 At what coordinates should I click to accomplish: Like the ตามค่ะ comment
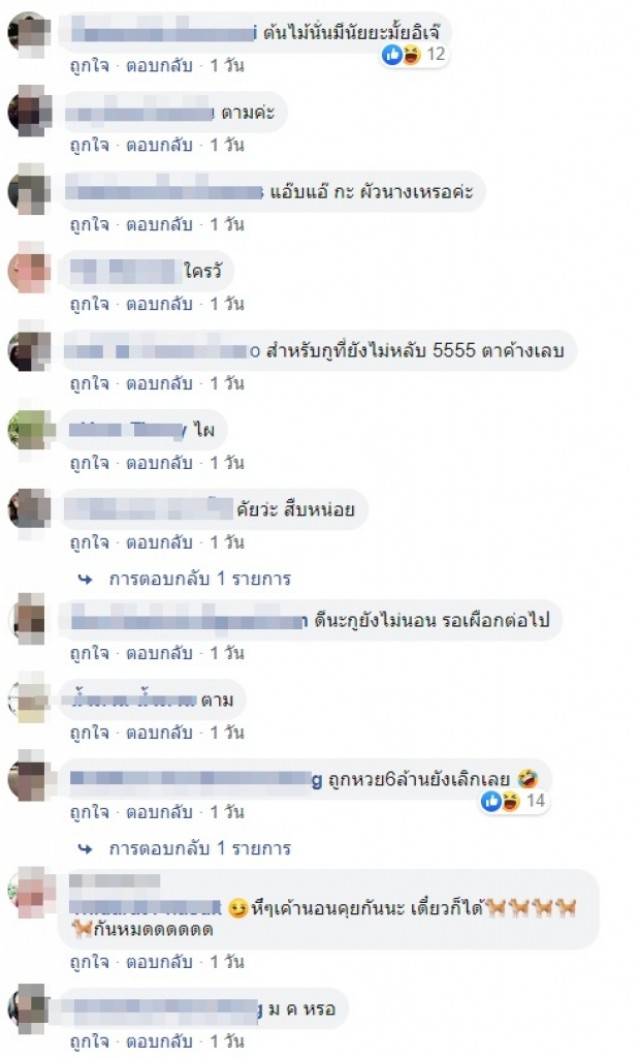[90, 145]
